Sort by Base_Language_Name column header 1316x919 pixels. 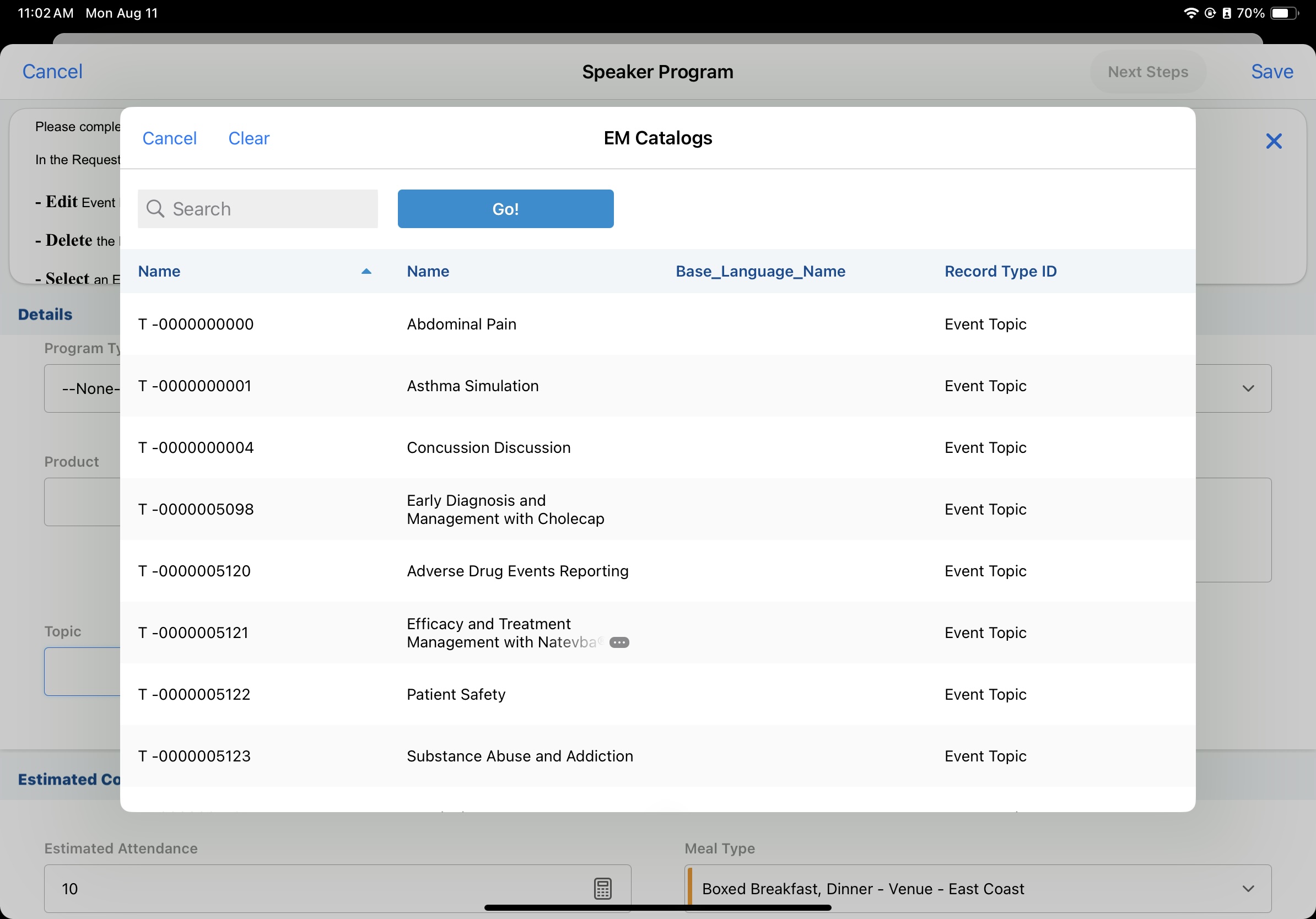pos(760,272)
